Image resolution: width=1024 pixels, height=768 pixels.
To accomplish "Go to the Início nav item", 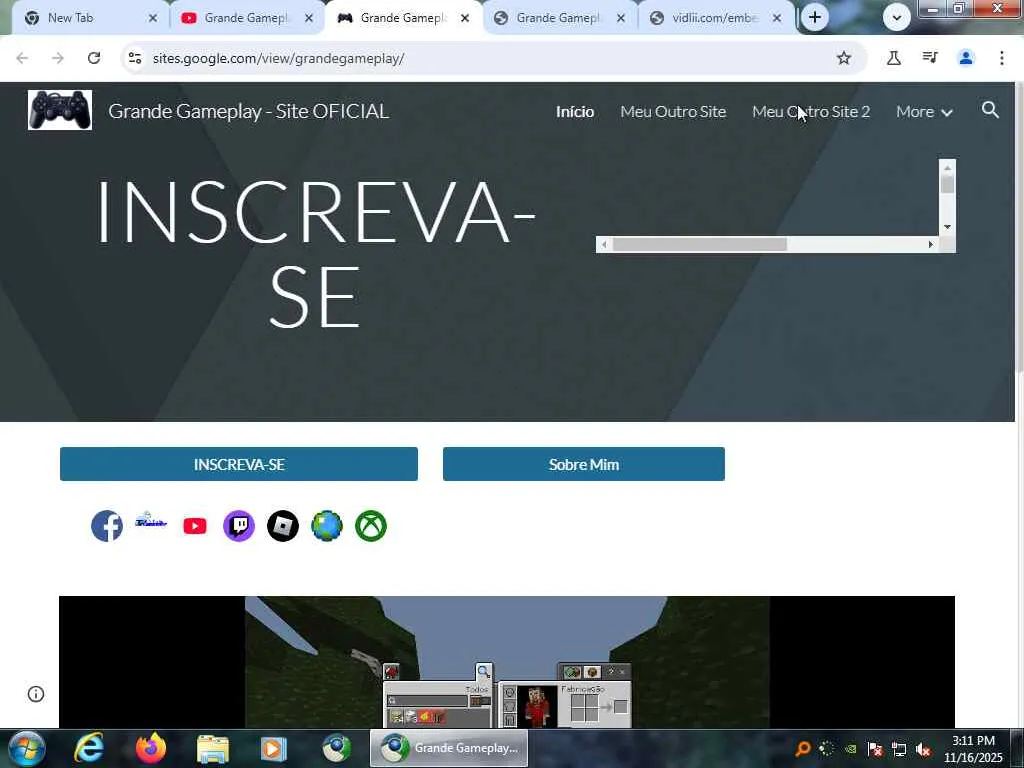I will (x=575, y=112).
